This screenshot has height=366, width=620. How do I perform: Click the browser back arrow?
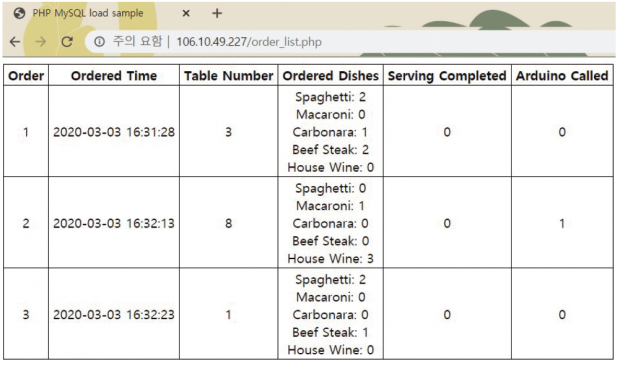coord(15,42)
